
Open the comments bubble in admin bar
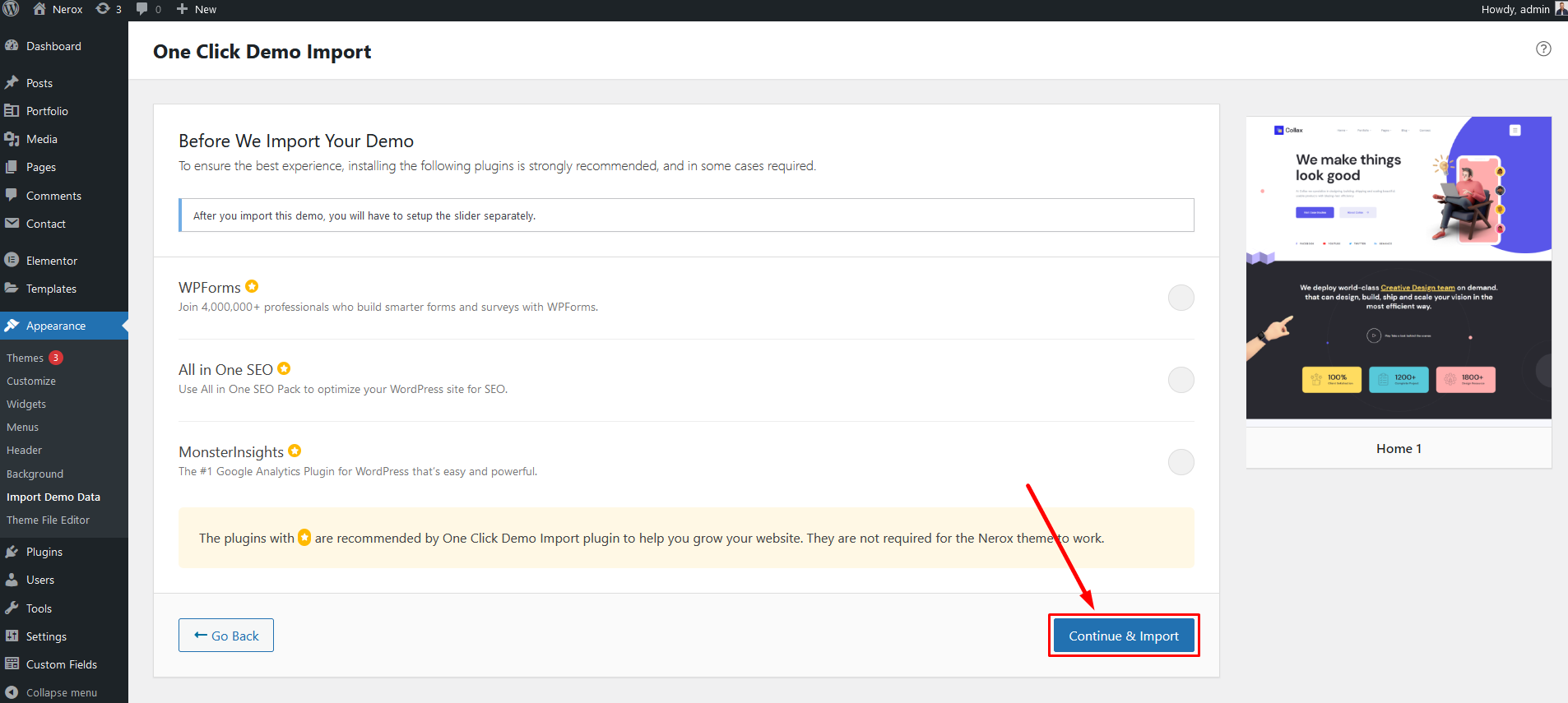click(142, 9)
